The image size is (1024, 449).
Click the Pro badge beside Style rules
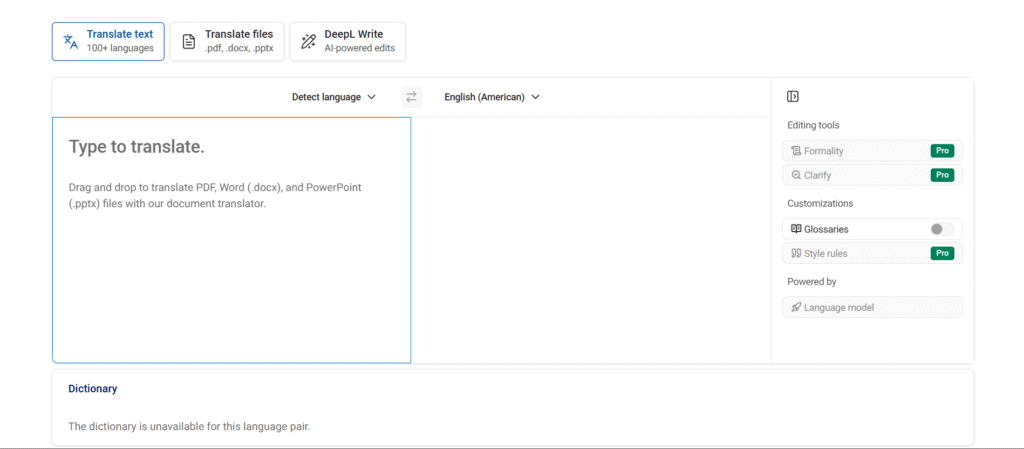[x=941, y=254]
